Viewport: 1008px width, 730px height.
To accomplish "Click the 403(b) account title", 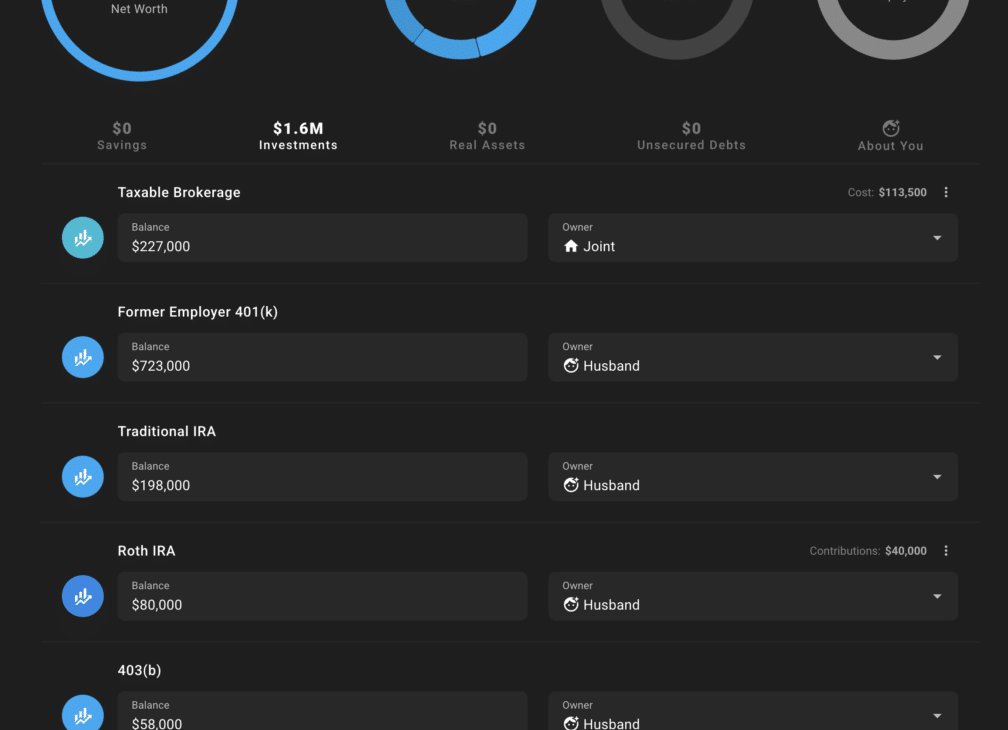I will point(140,670).
